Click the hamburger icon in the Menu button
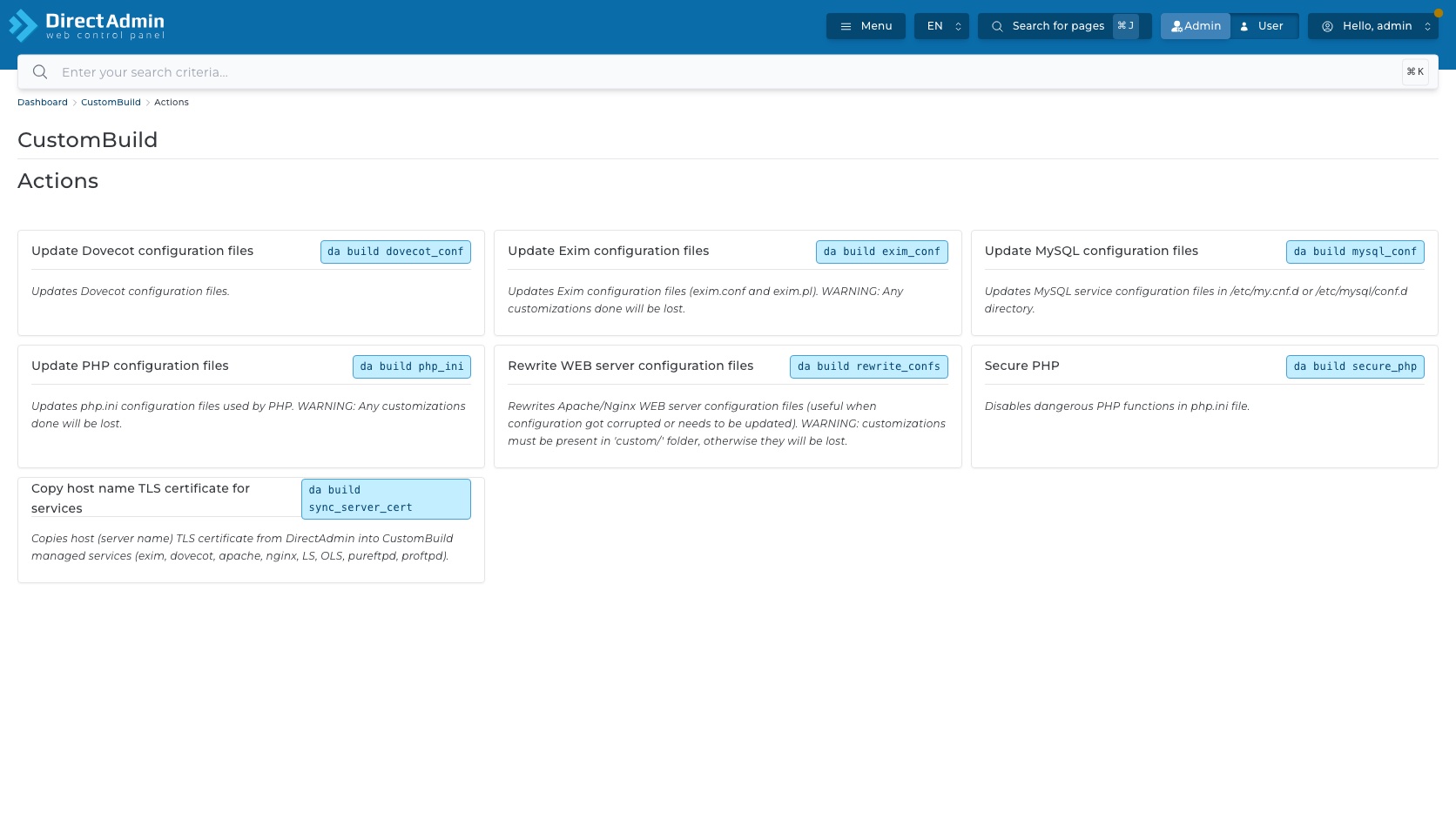Image resolution: width=1456 pixels, height=819 pixels. click(846, 26)
